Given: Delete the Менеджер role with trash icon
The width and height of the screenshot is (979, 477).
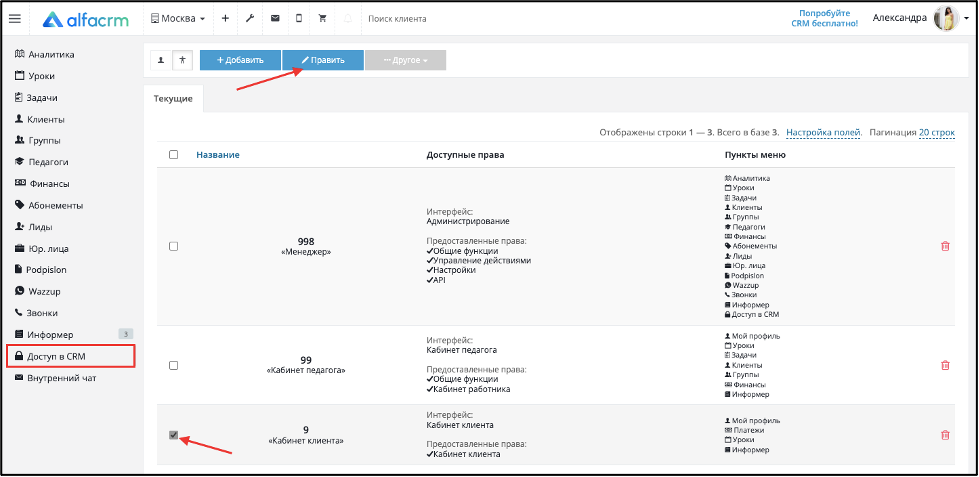Looking at the screenshot, I should pyautogui.click(x=945, y=247).
